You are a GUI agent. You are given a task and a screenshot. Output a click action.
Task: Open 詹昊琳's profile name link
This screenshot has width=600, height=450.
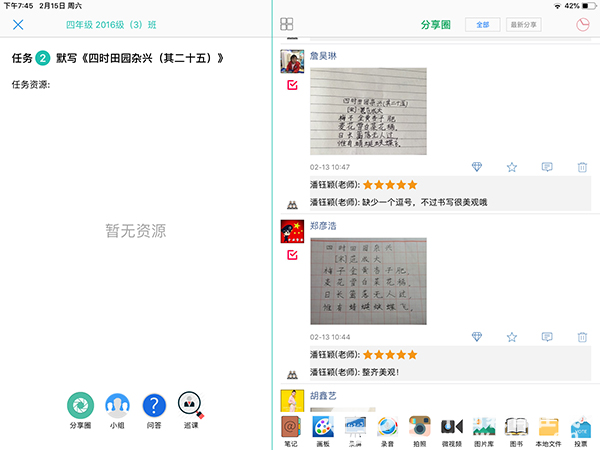323,56
